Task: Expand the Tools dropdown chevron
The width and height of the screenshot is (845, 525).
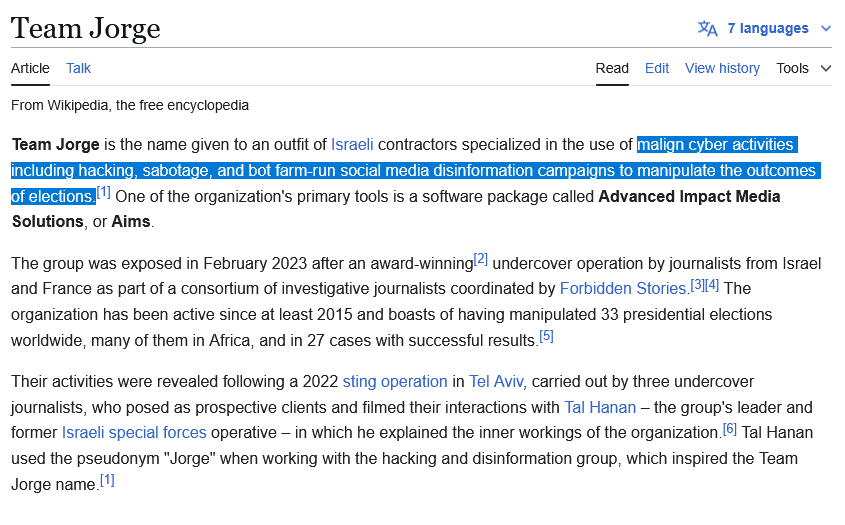Action: (826, 68)
